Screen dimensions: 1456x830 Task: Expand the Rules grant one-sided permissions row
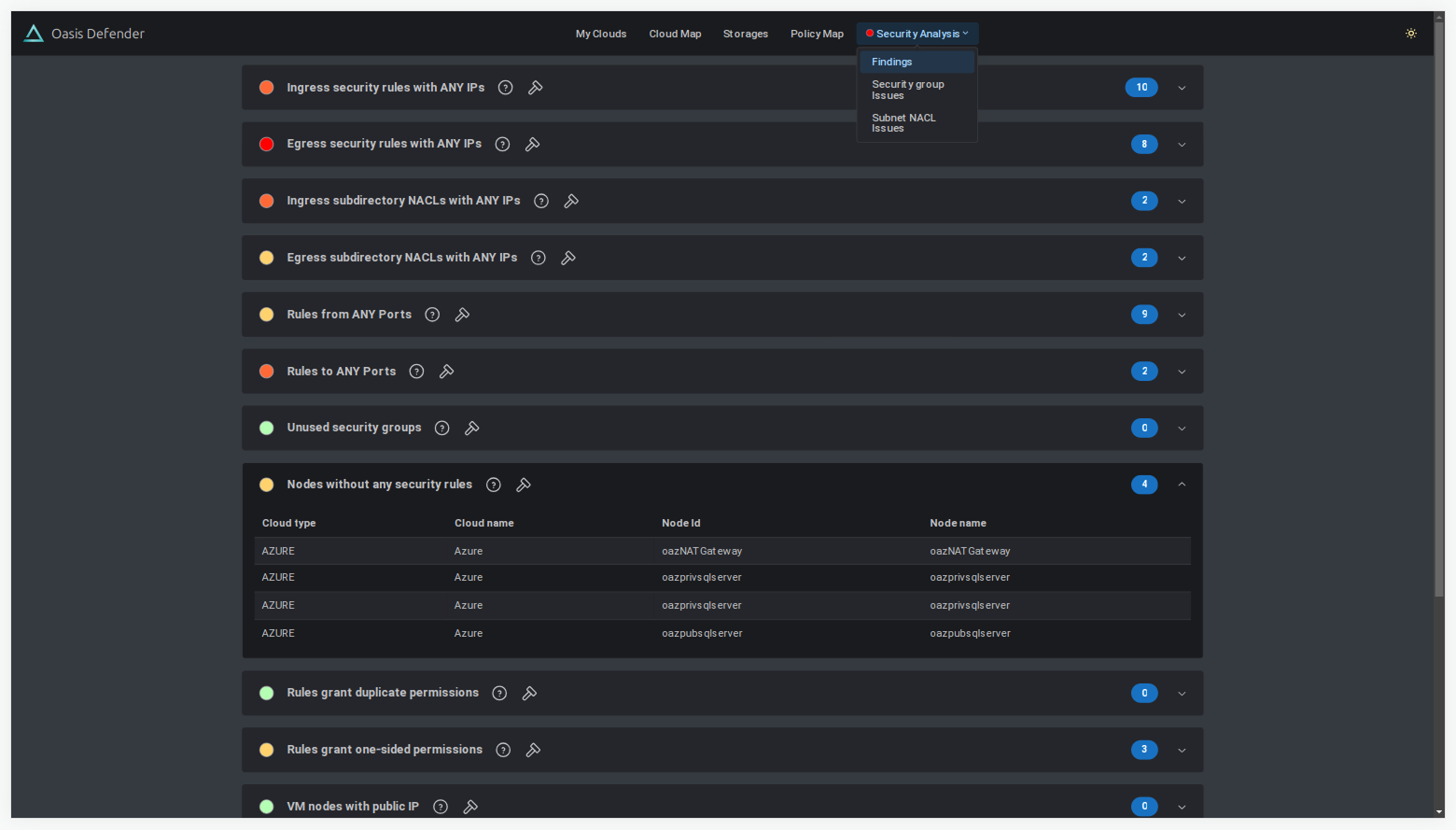coord(1182,750)
